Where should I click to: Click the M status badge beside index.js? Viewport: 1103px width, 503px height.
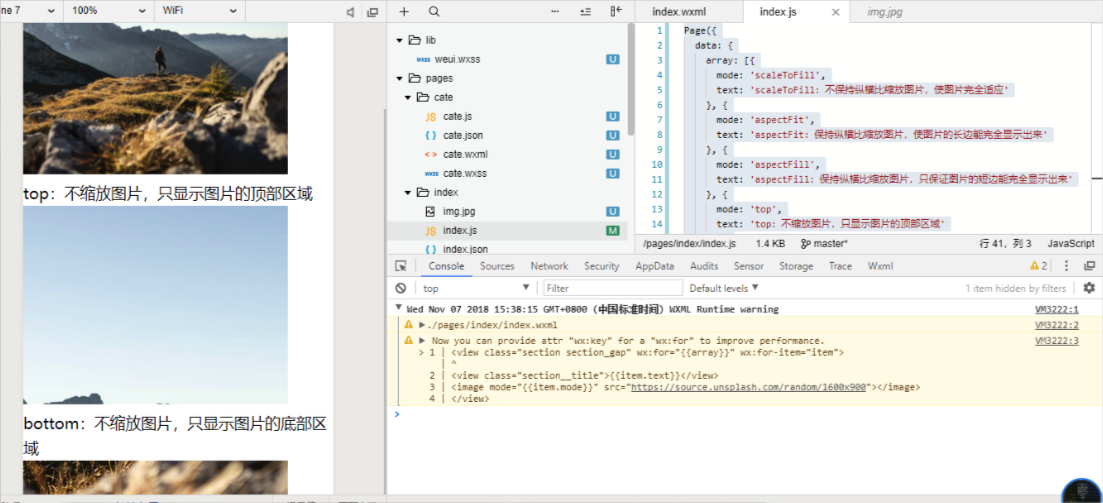[613, 230]
